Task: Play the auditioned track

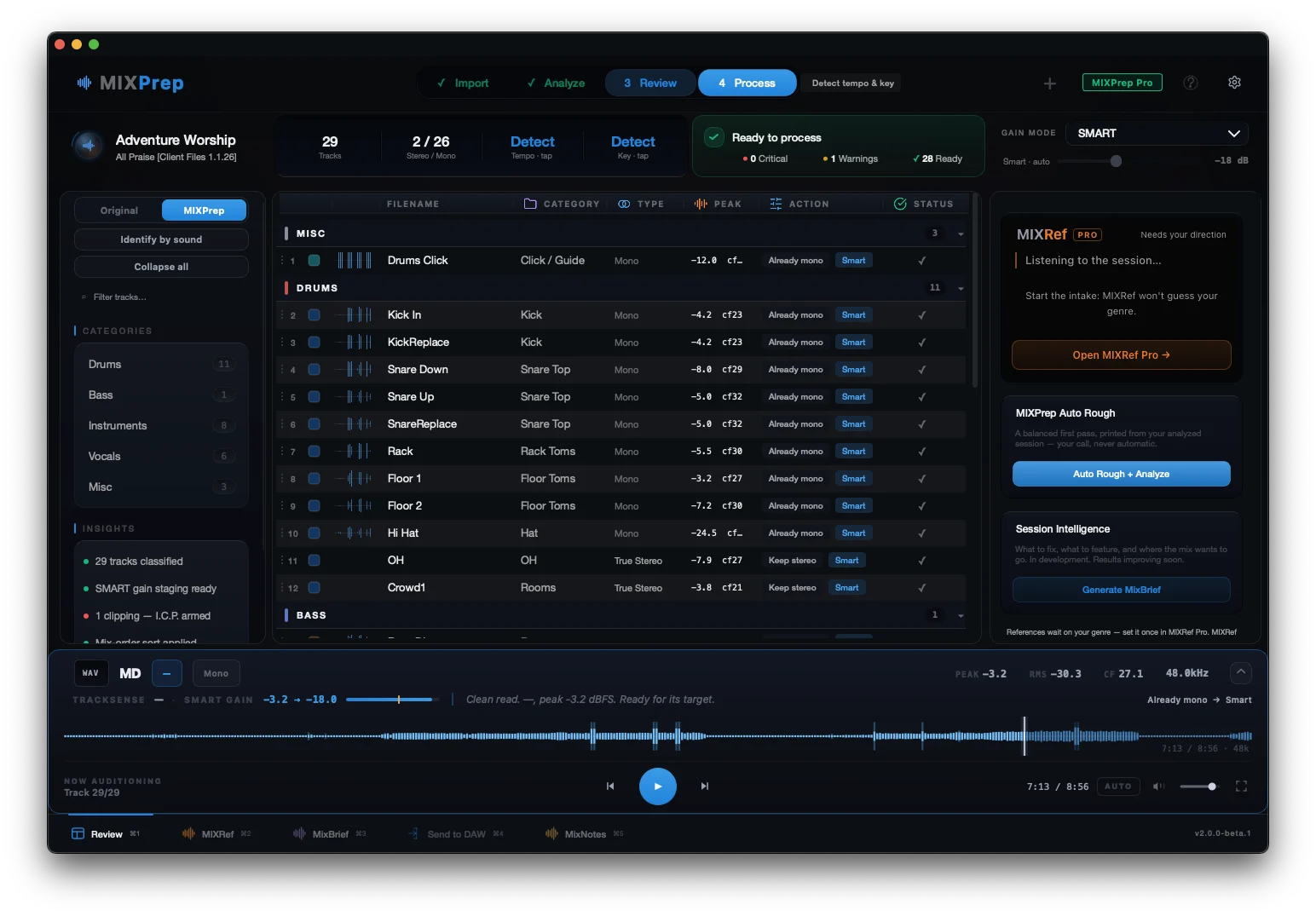Action: 658,786
